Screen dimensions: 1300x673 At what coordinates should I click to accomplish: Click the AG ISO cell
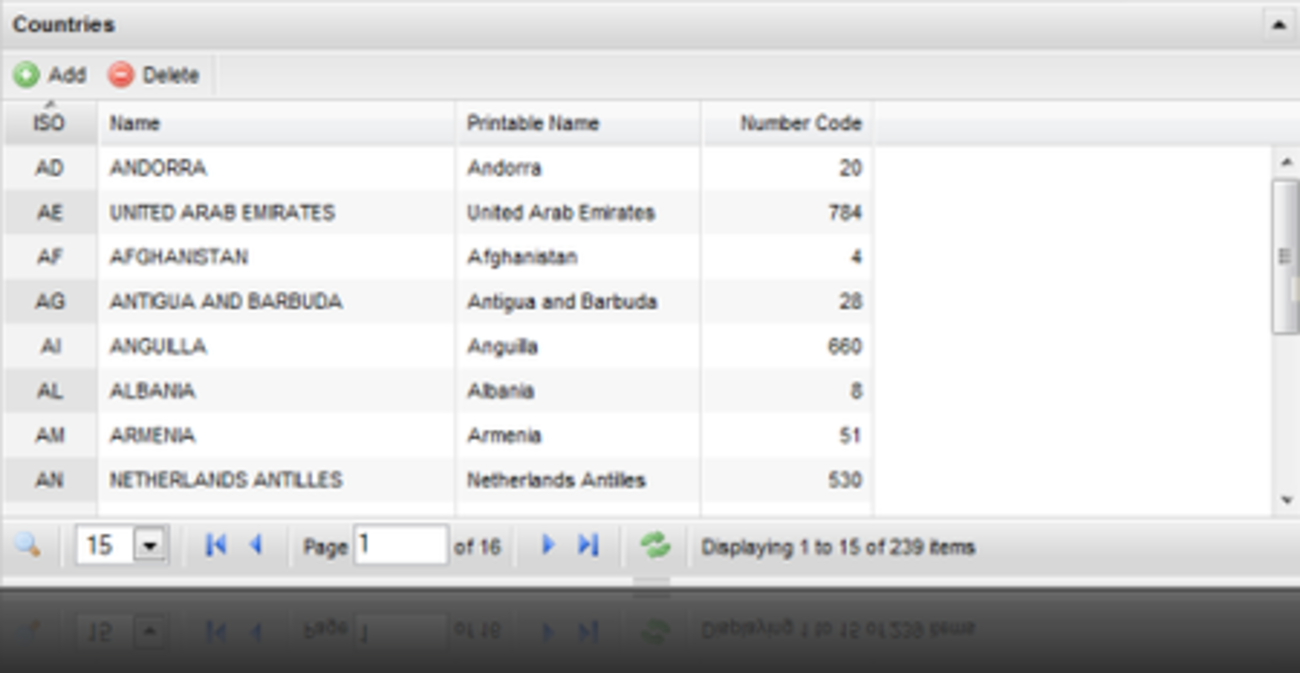(49, 302)
